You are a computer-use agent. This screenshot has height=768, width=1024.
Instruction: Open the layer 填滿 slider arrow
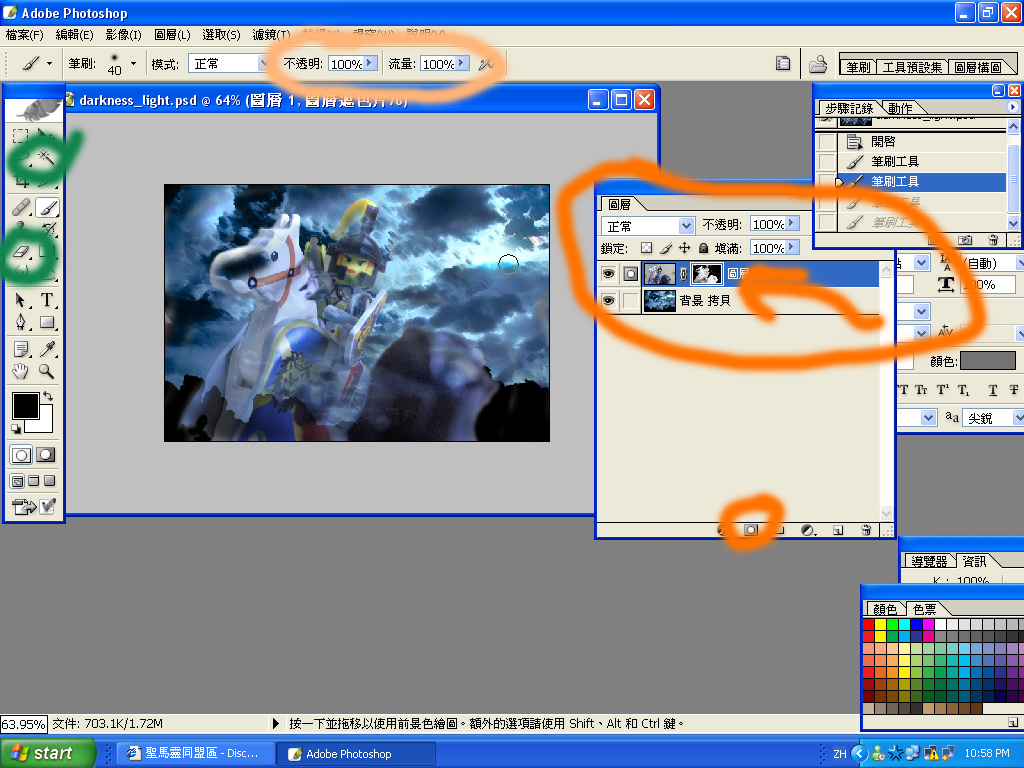click(x=792, y=248)
